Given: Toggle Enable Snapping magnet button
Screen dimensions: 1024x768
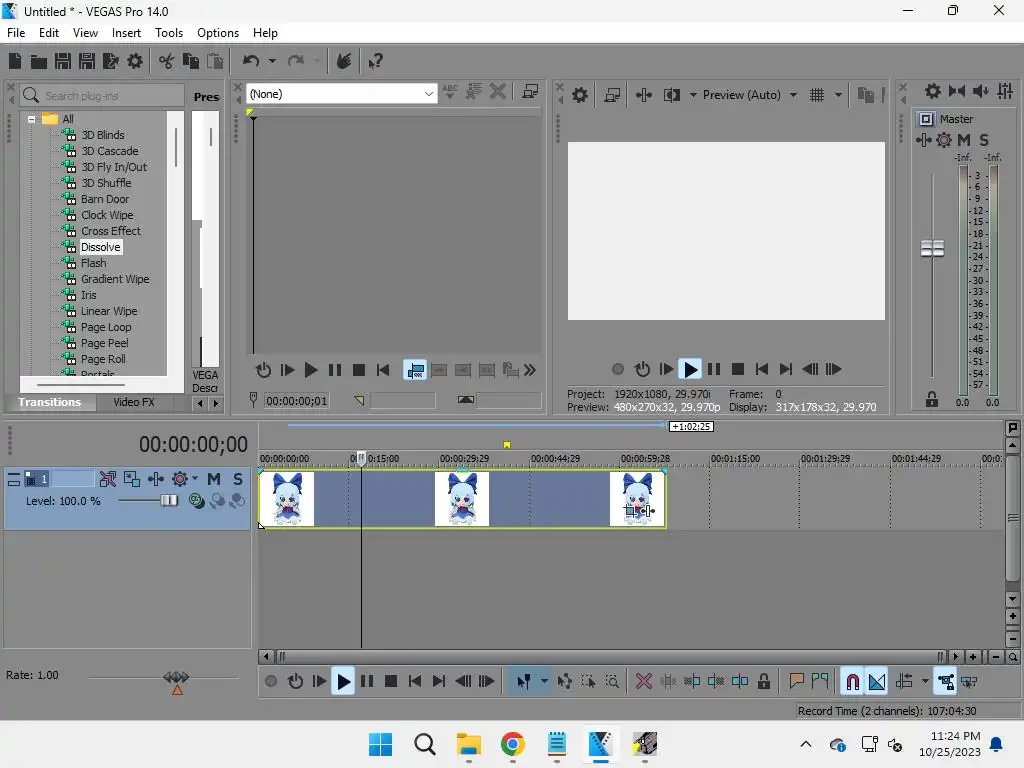Looking at the screenshot, I should point(852,682).
